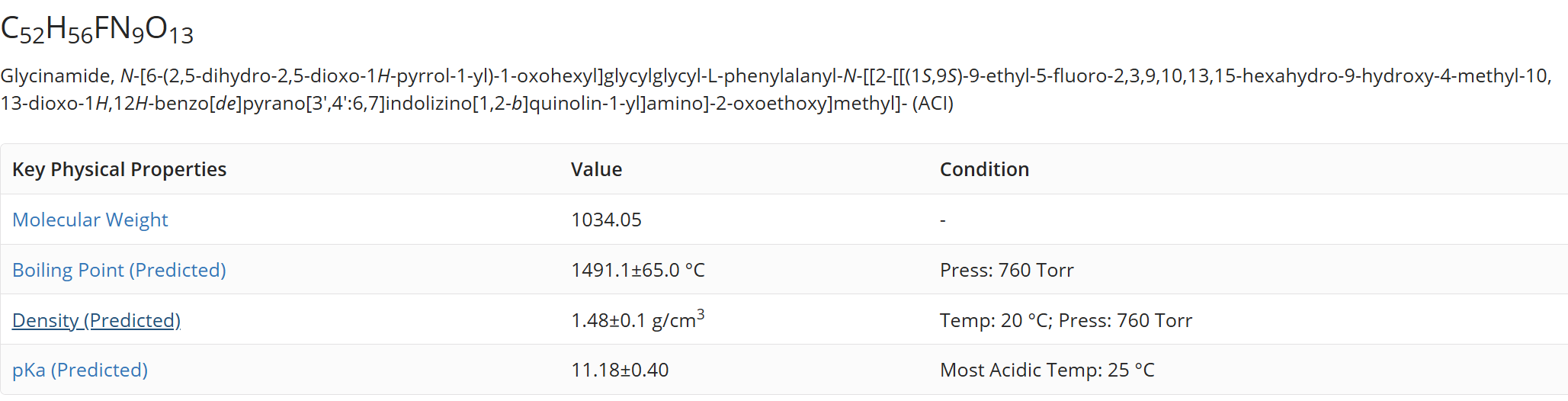
Task: Select the molecular weight value 1034.05
Action: pyautogui.click(x=606, y=220)
